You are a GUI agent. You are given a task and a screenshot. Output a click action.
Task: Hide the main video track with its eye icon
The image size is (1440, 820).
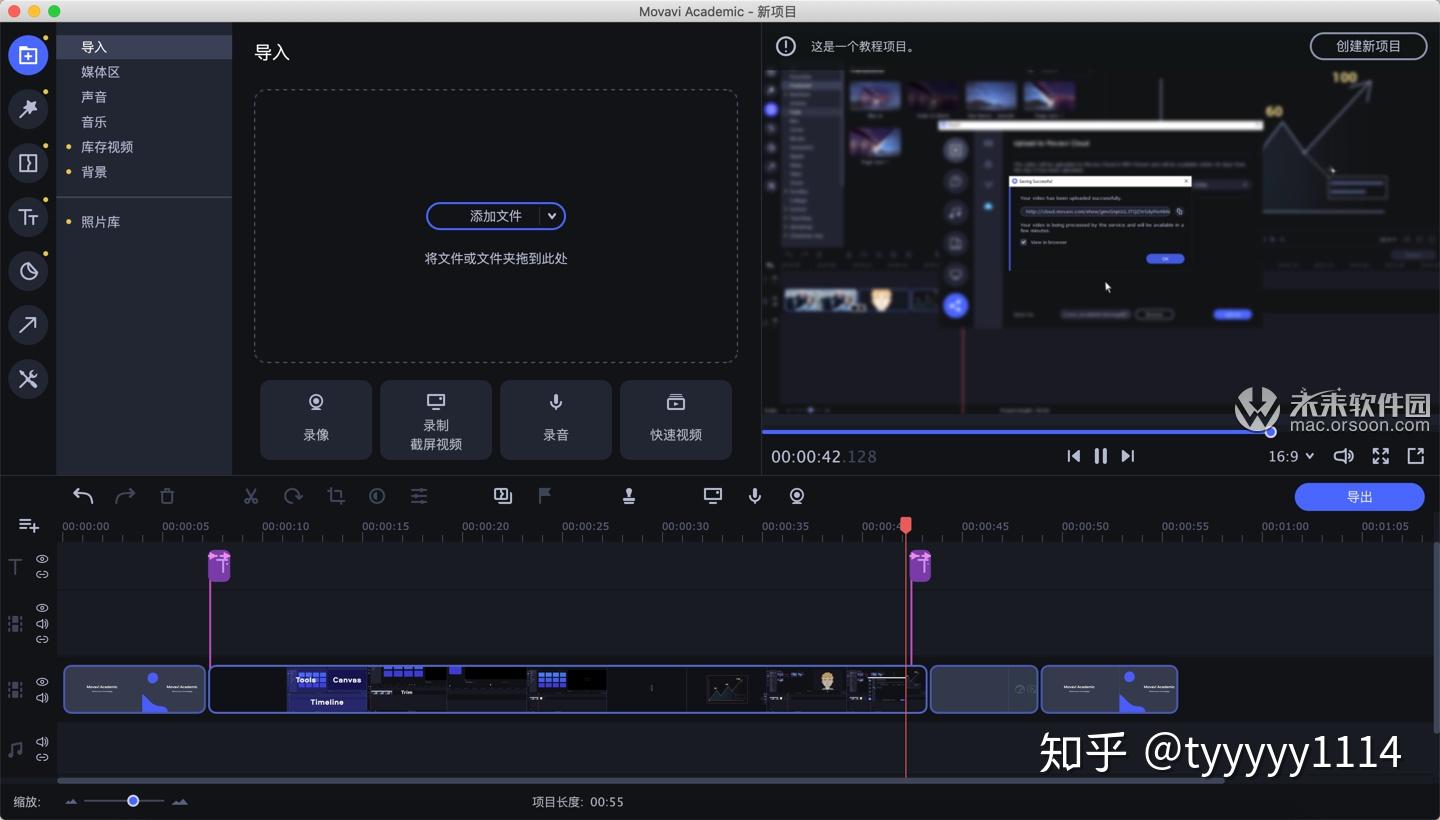coord(42,682)
